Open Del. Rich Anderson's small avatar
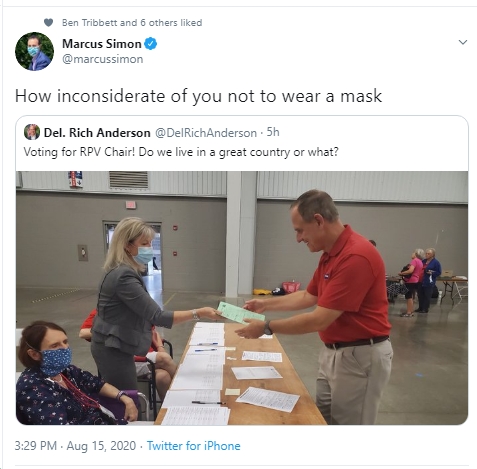The width and height of the screenshot is (477, 469). point(32,132)
